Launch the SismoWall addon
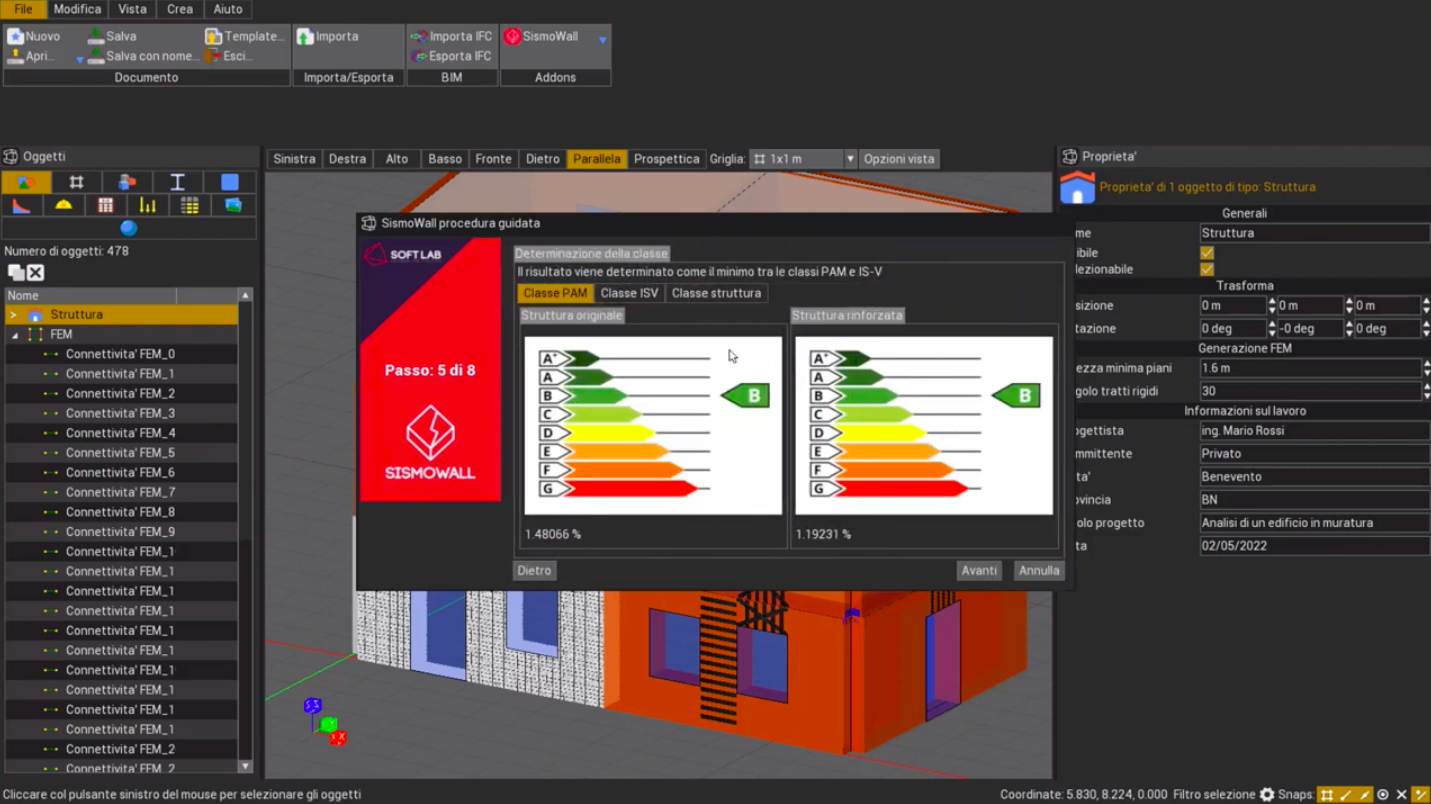1431x804 pixels. tap(542, 36)
